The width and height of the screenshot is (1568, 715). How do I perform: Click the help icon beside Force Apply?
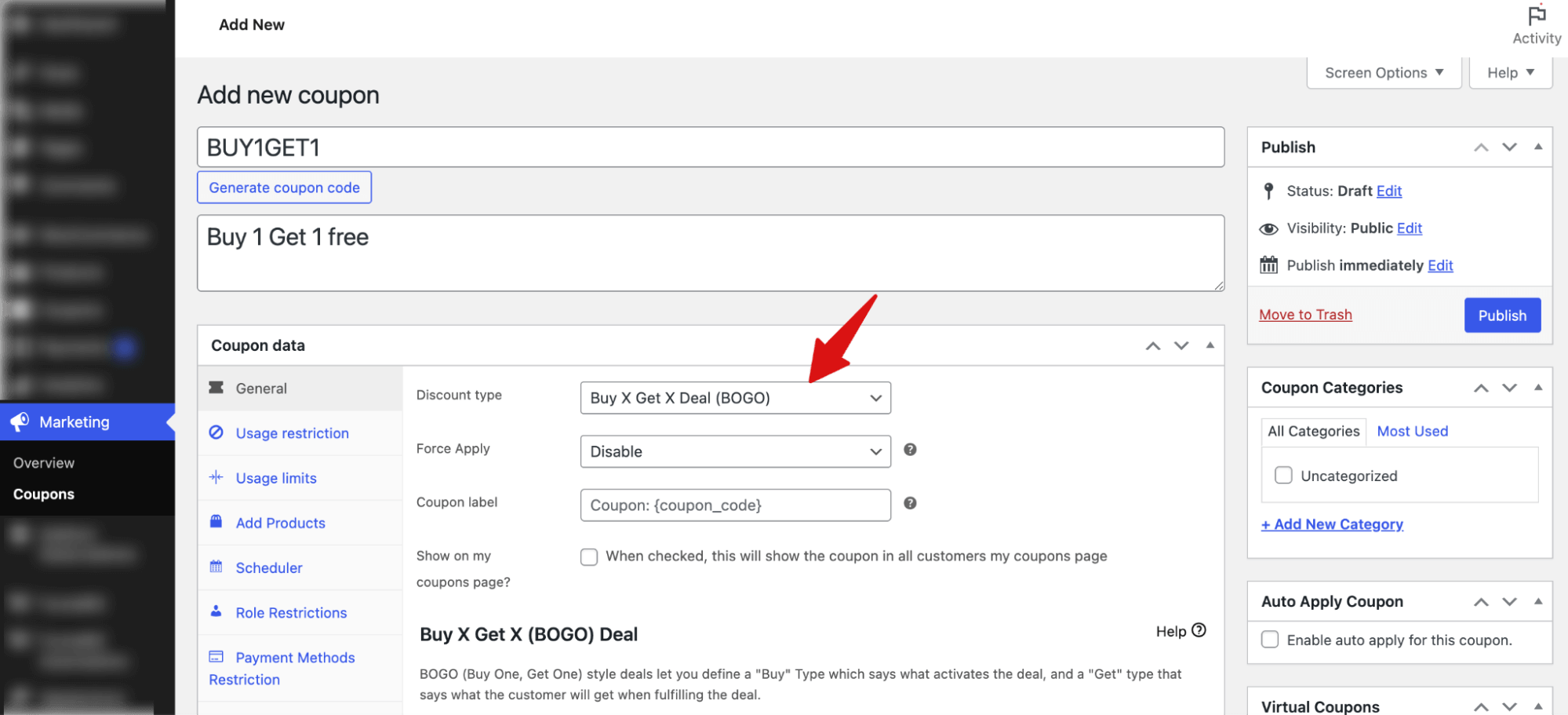coord(910,450)
